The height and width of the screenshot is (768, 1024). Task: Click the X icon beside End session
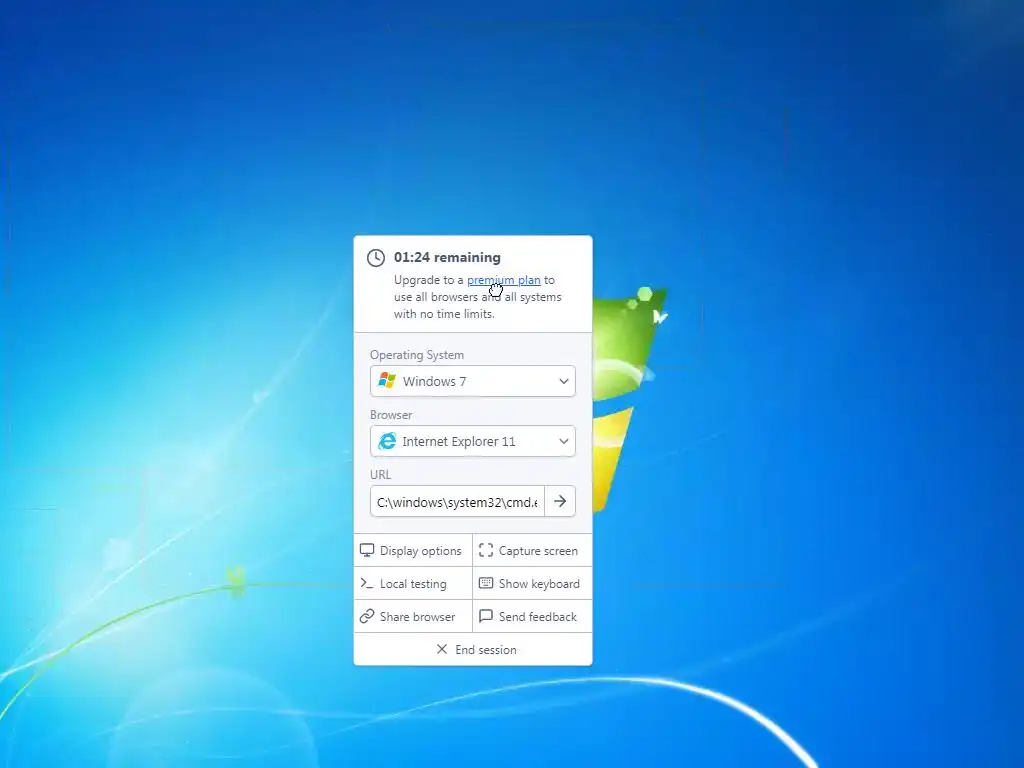(442, 649)
